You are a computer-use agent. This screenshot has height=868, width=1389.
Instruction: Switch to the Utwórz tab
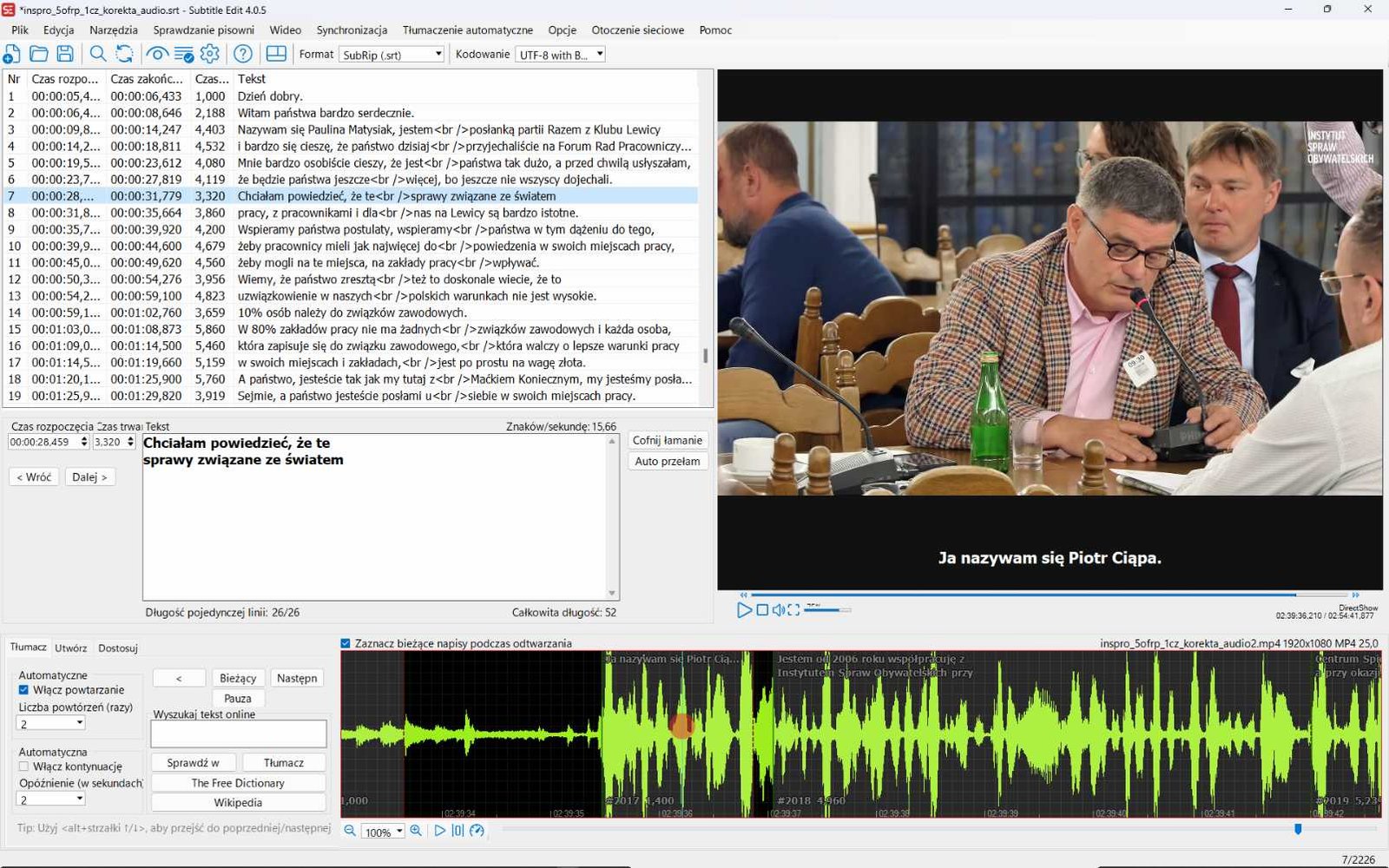pyautogui.click(x=71, y=648)
